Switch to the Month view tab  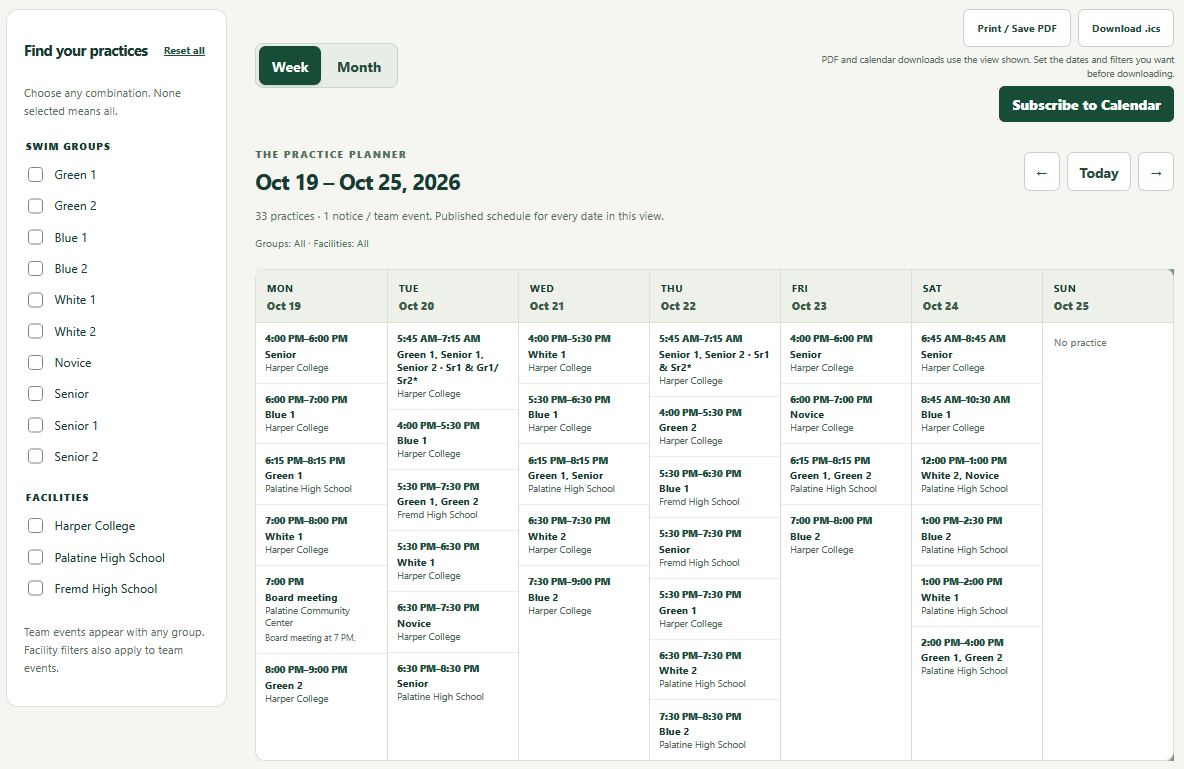[x=359, y=66]
